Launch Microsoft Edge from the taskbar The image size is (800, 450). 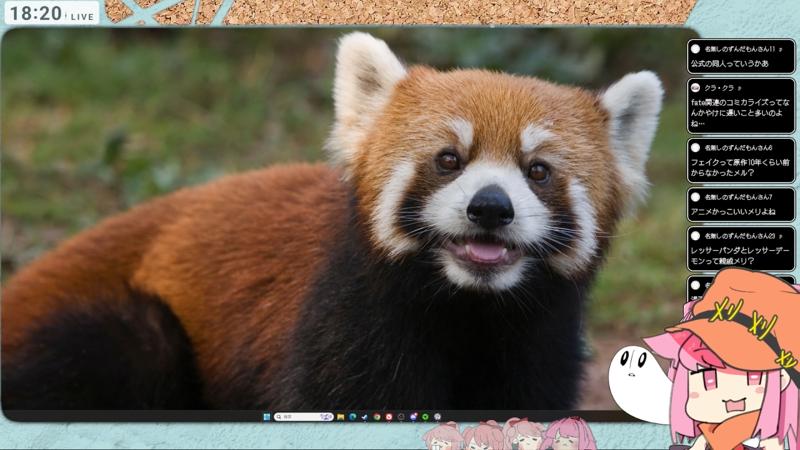353,417
